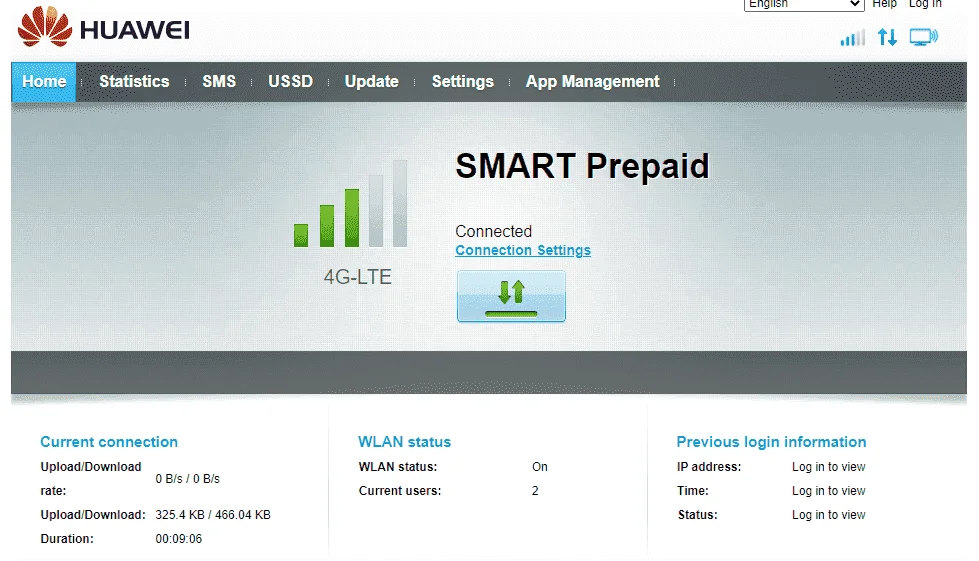Toggle the mobile data connect button

coord(511,296)
